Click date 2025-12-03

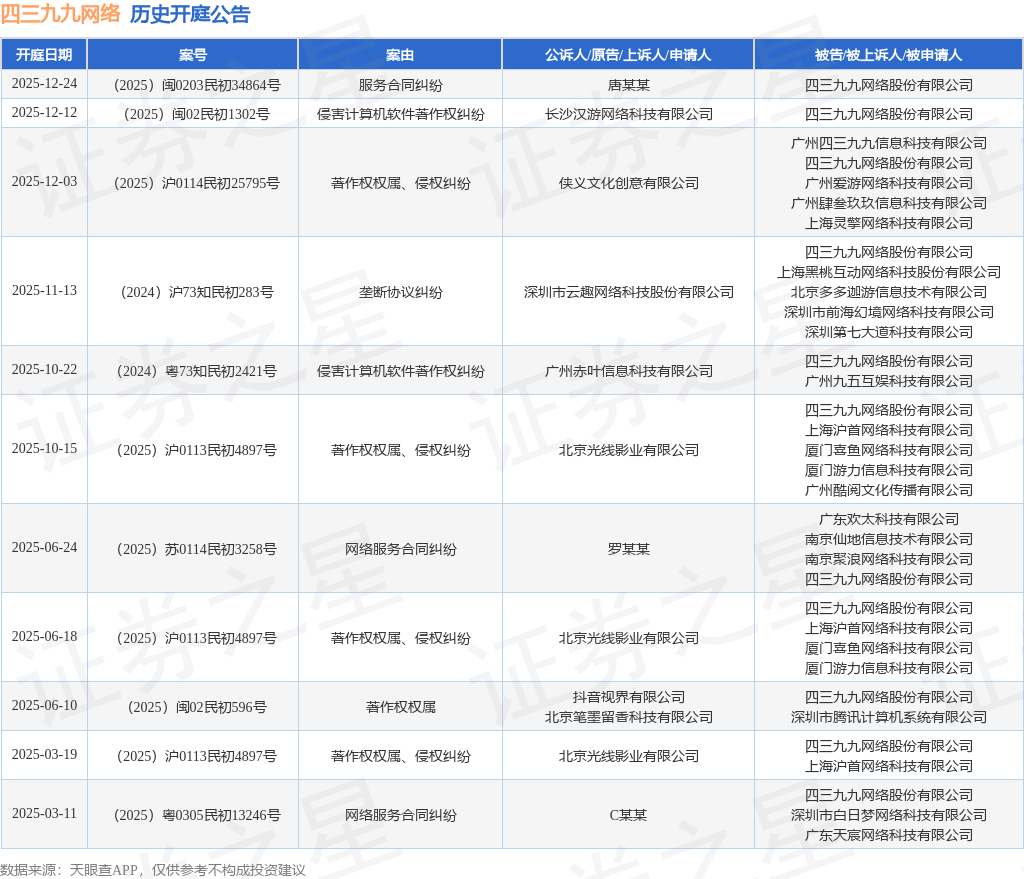(44, 182)
